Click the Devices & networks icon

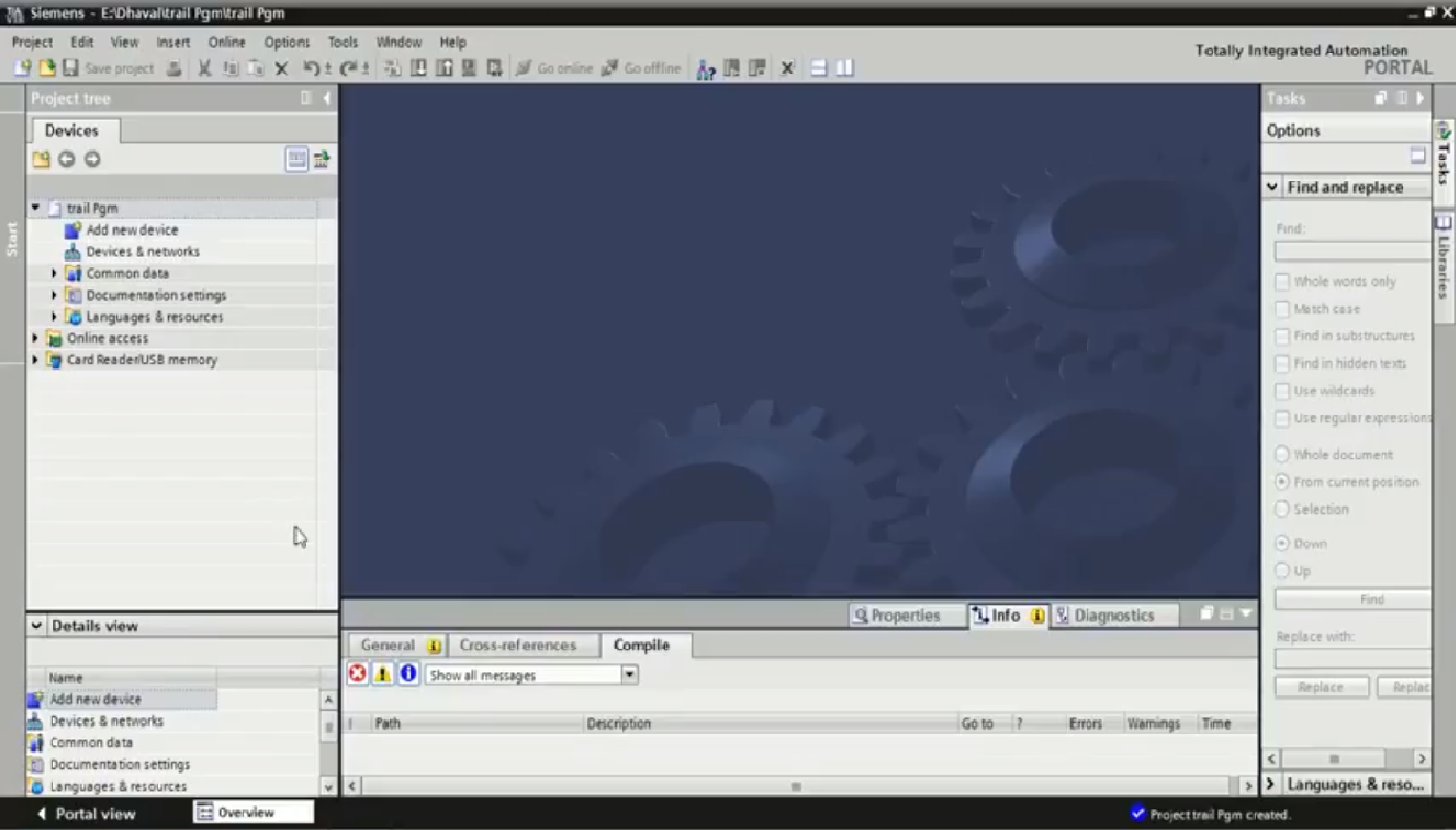pos(72,251)
